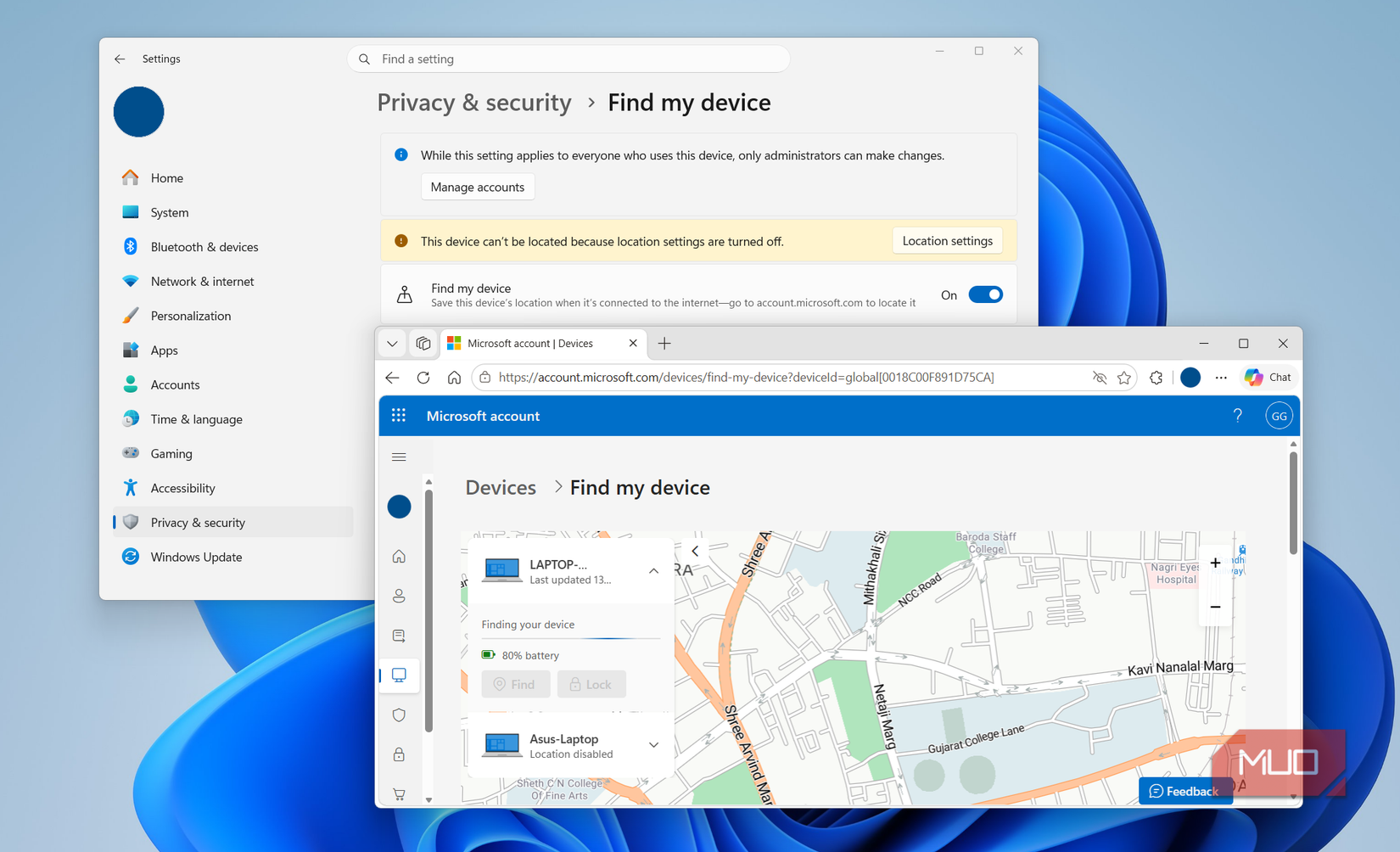Click Privacy & security breadcrumb
The width and height of the screenshot is (1400, 852).
pos(474,103)
